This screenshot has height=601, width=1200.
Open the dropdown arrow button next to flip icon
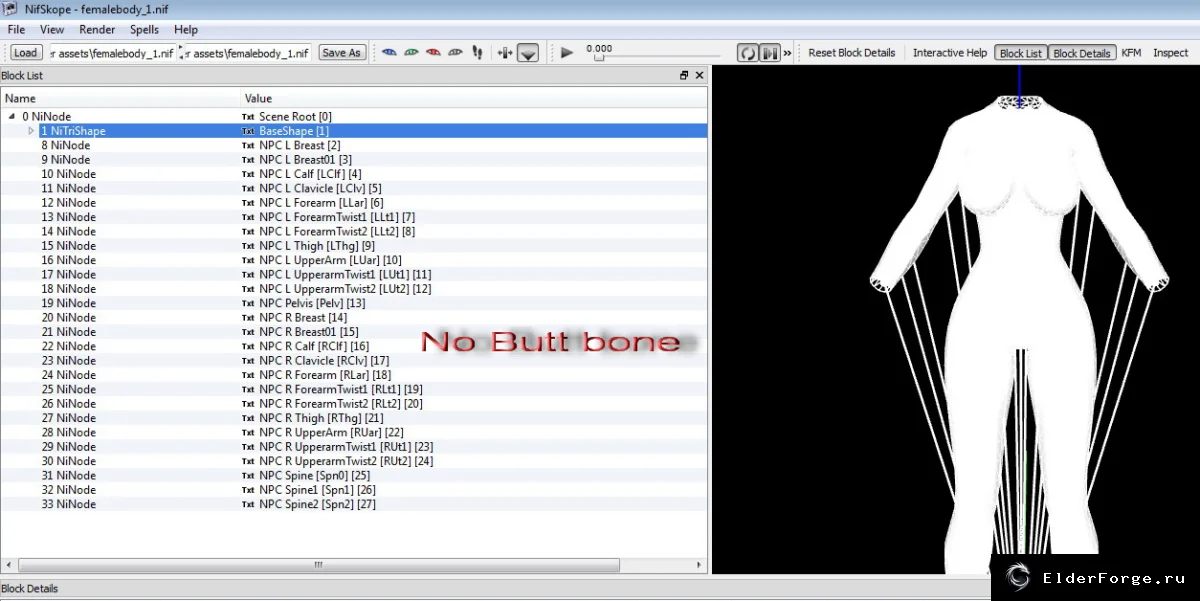pyautogui.click(x=529, y=53)
